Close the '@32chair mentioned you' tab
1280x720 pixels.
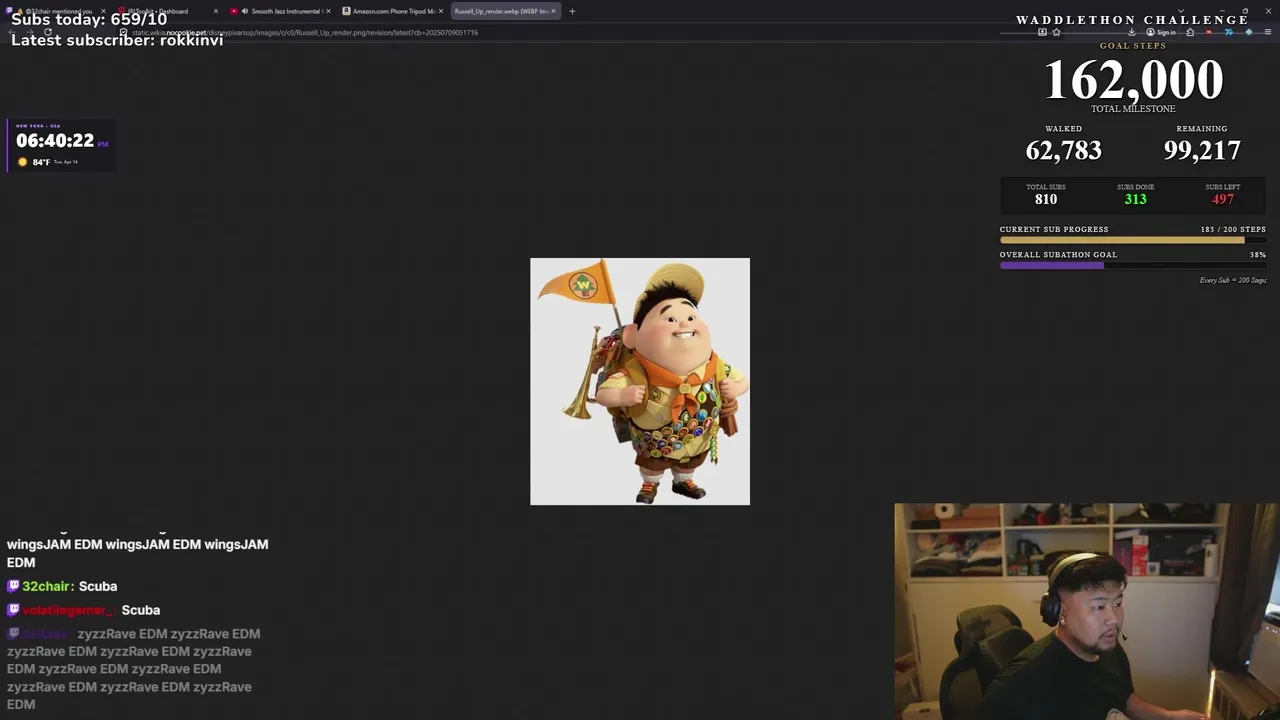tap(103, 11)
